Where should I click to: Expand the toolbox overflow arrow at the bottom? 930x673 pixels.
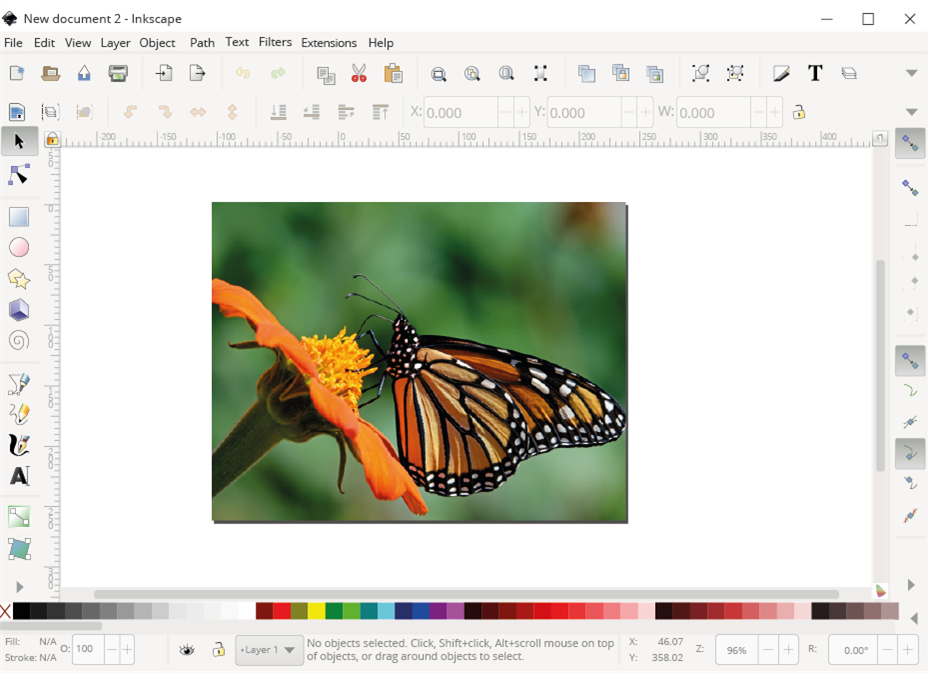click(x=18, y=587)
